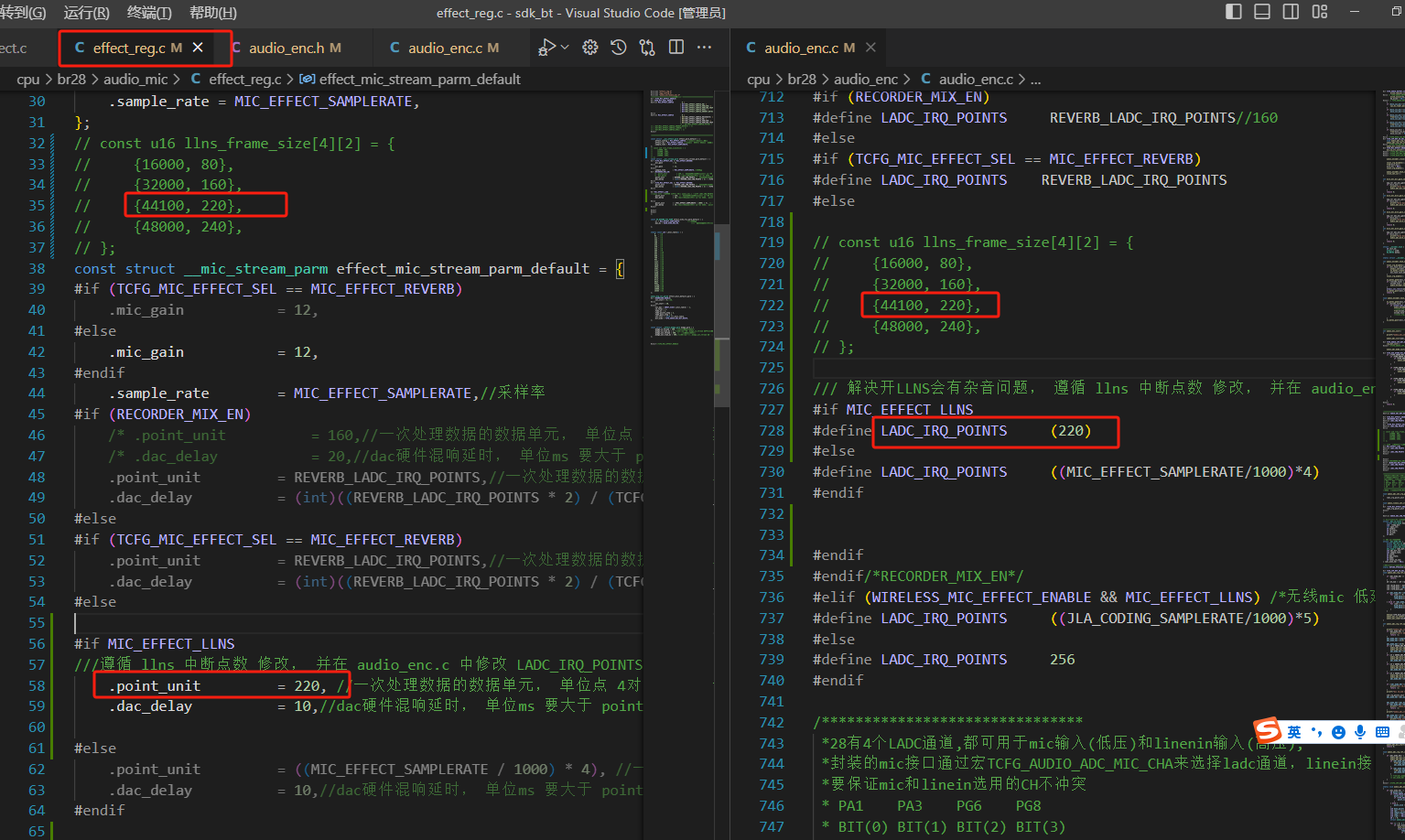Click the Sogou input method logo
The image size is (1405, 840).
click(1268, 731)
